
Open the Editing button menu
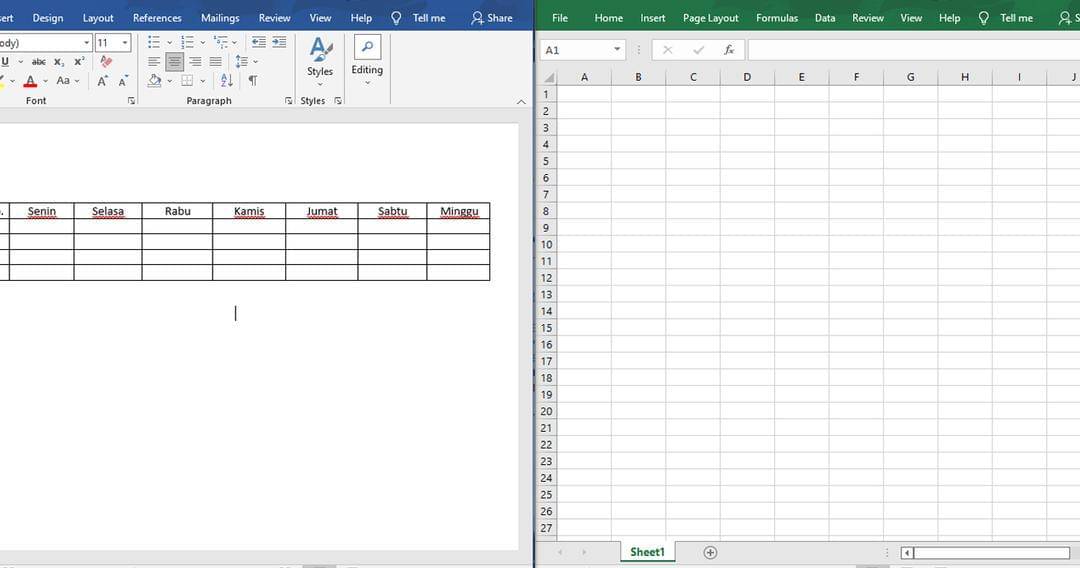(367, 58)
